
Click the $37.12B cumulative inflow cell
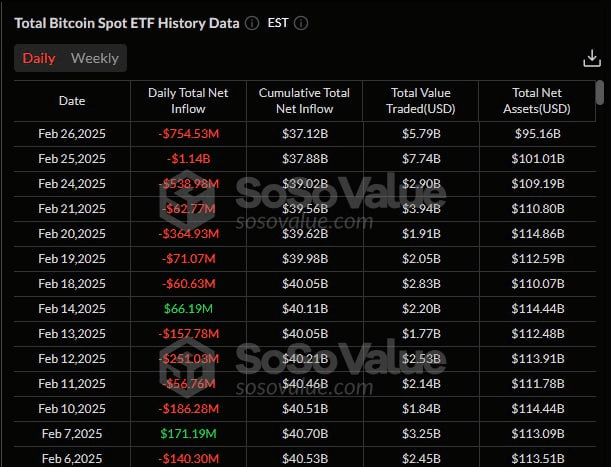click(x=304, y=134)
